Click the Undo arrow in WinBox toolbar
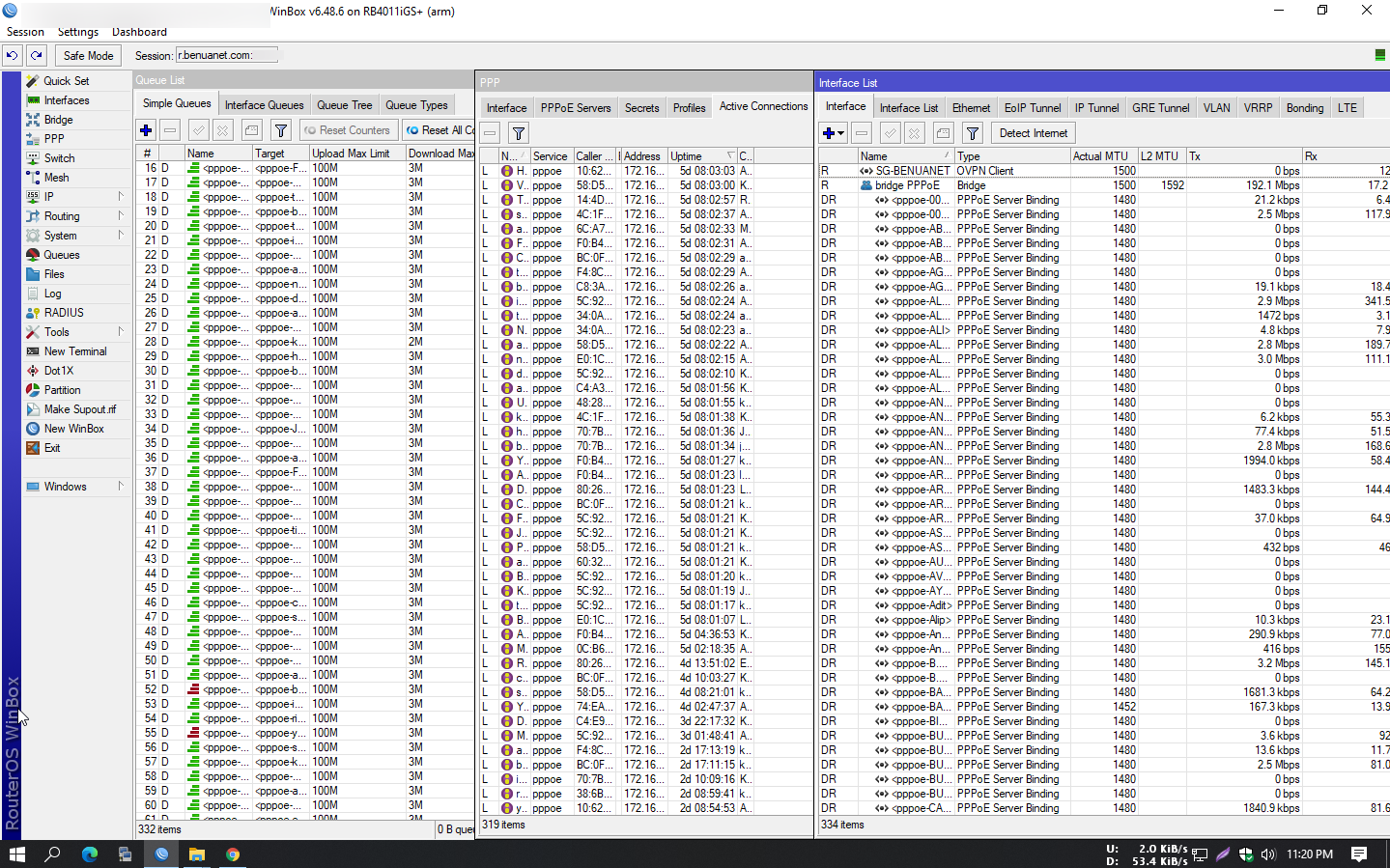Viewport: 1390px width, 868px height. click(13, 56)
